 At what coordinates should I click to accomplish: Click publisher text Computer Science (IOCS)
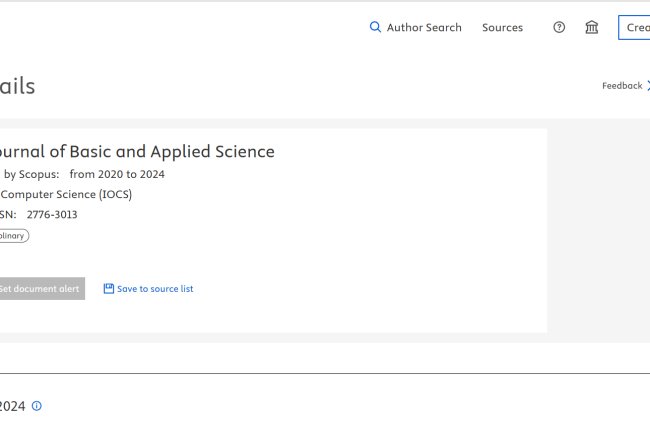(66, 194)
